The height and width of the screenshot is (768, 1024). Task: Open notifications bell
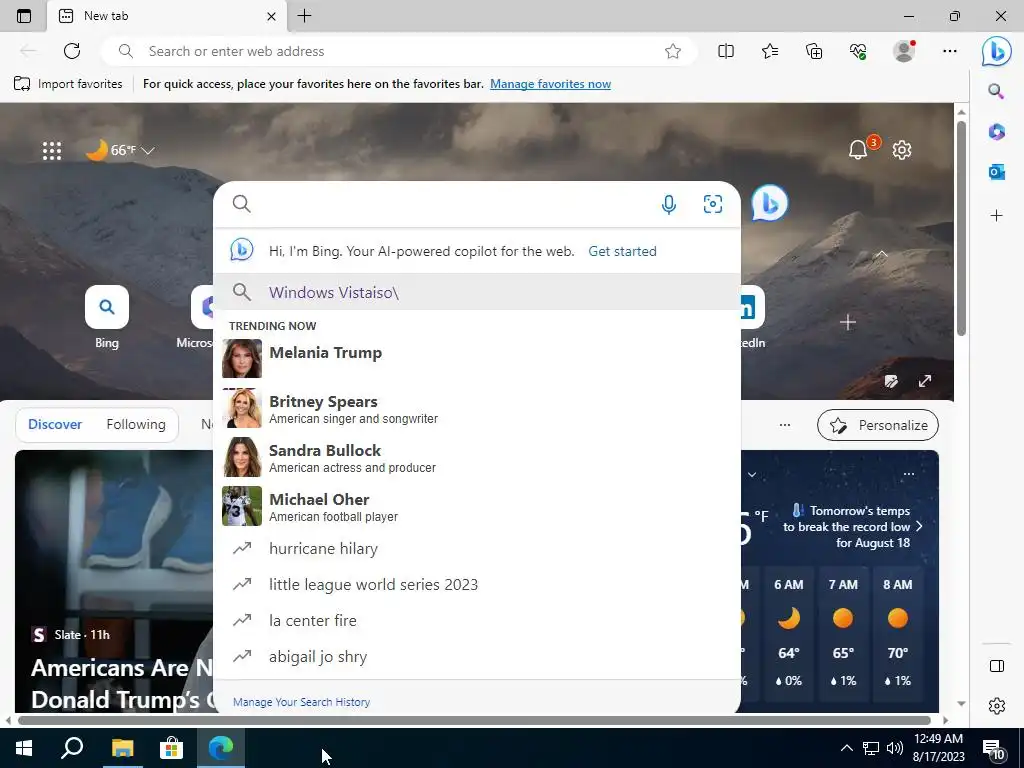click(858, 150)
